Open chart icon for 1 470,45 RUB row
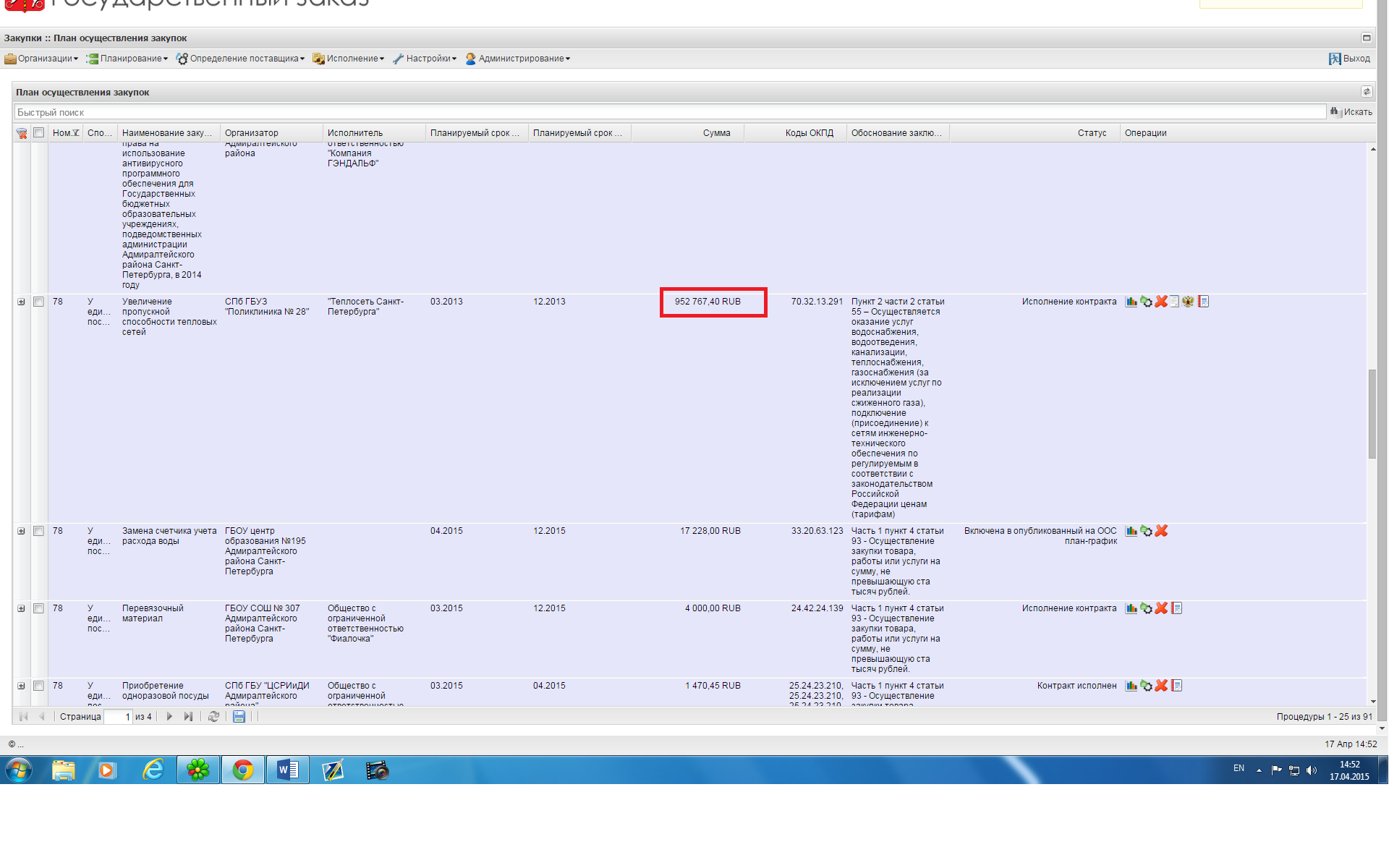1389x868 pixels. tap(1131, 686)
